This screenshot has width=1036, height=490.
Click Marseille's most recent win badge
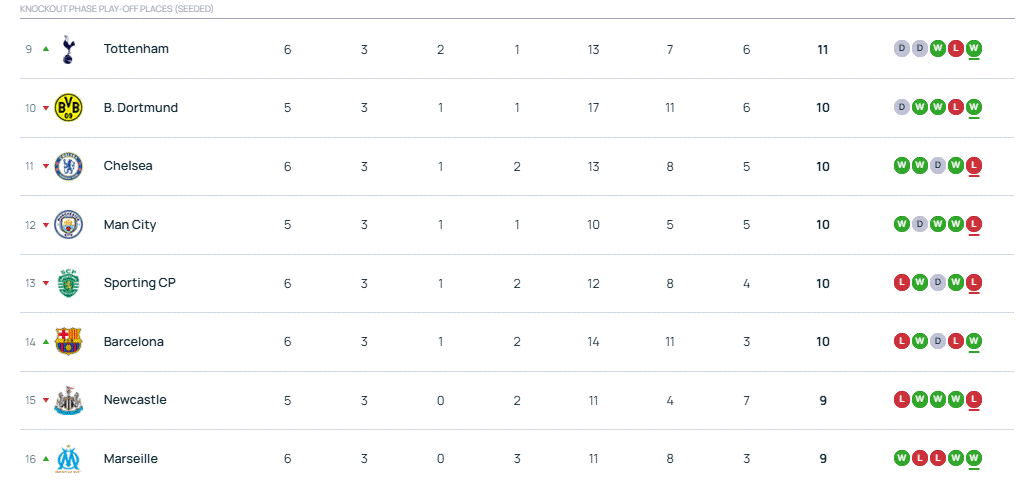coord(974,458)
